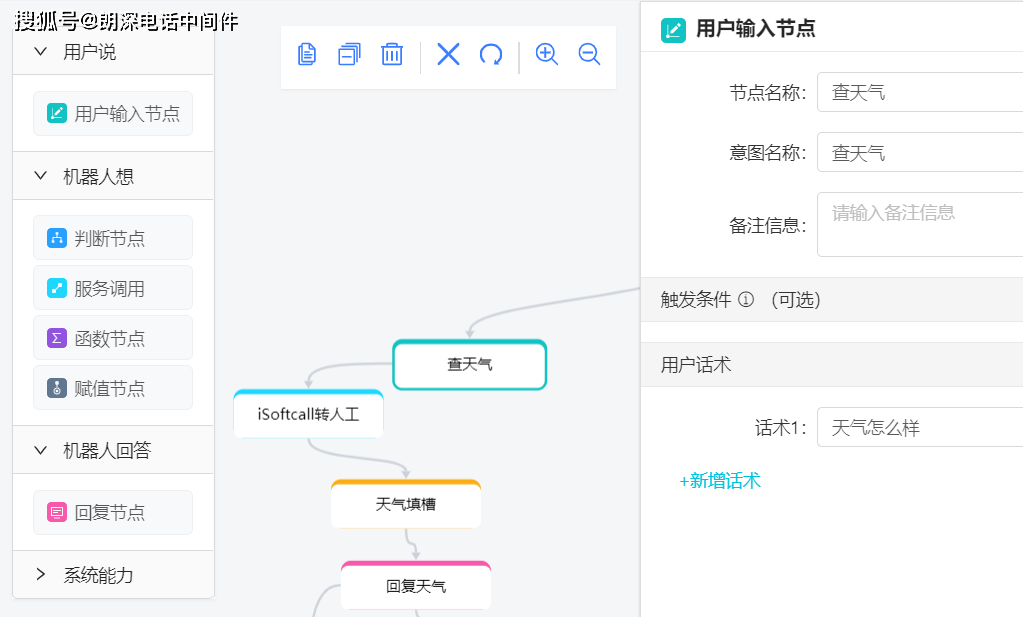Screen dimensions: 1023x617
Task: Select the 天气填槽 node on canvas
Action: (406, 505)
